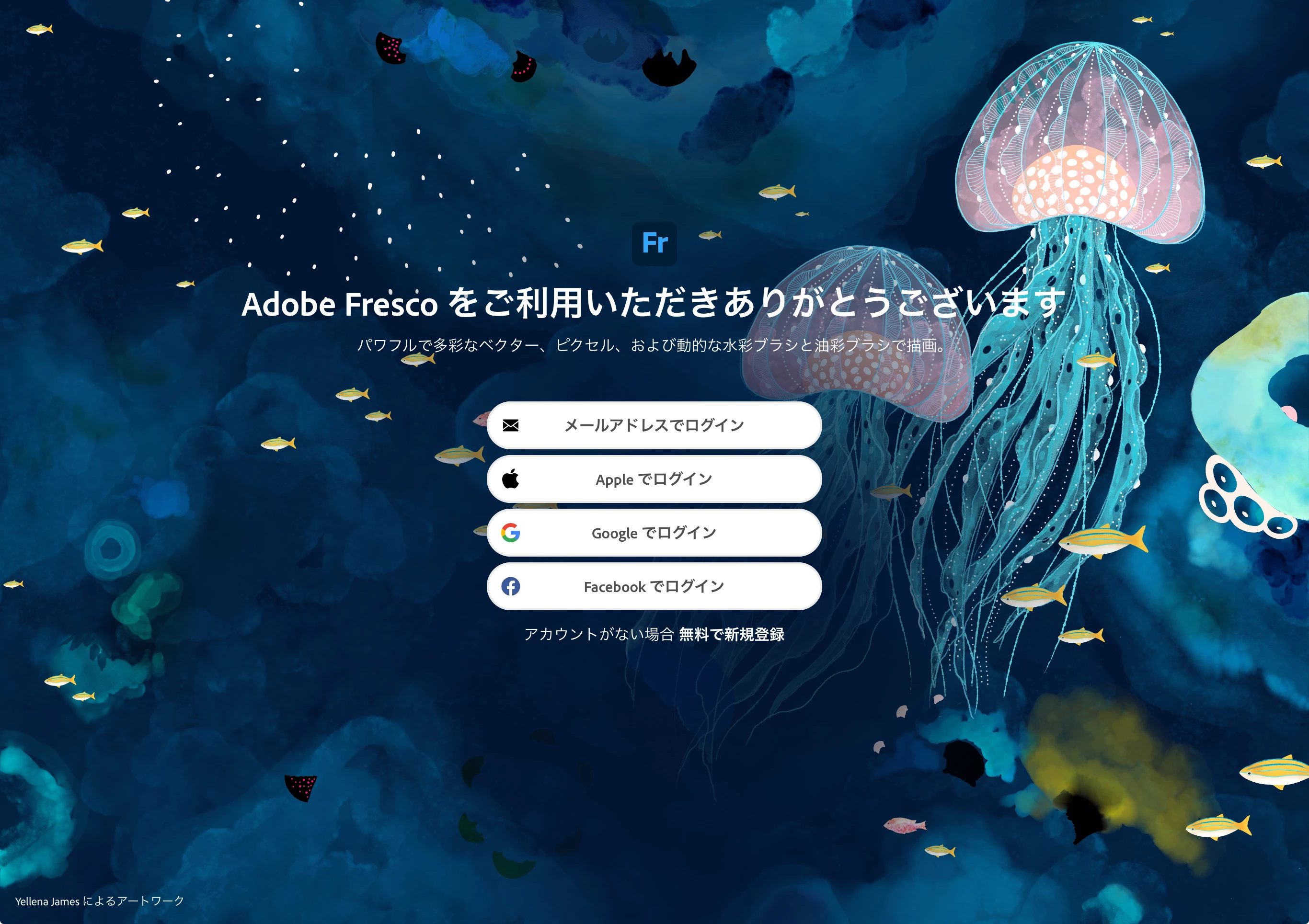The height and width of the screenshot is (924, 1309).
Task: Sign in via Google でログイン
Action: pyautogui.click(x=654, y=532)
